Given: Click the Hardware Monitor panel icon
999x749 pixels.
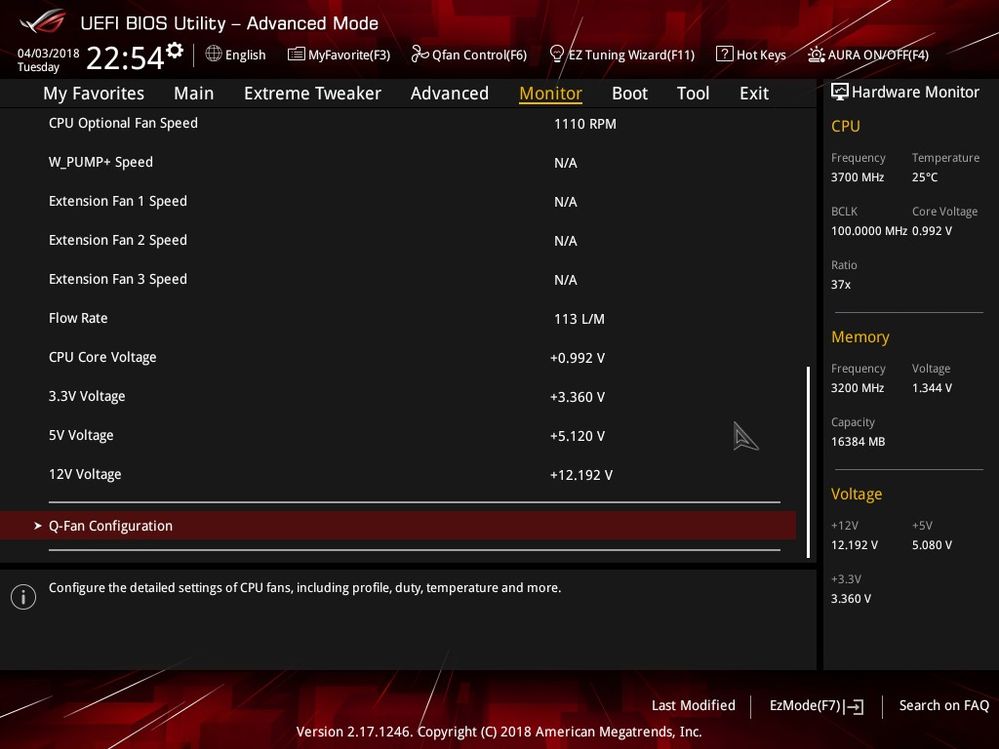Looking at the screenshot, I should pos(839,92).
